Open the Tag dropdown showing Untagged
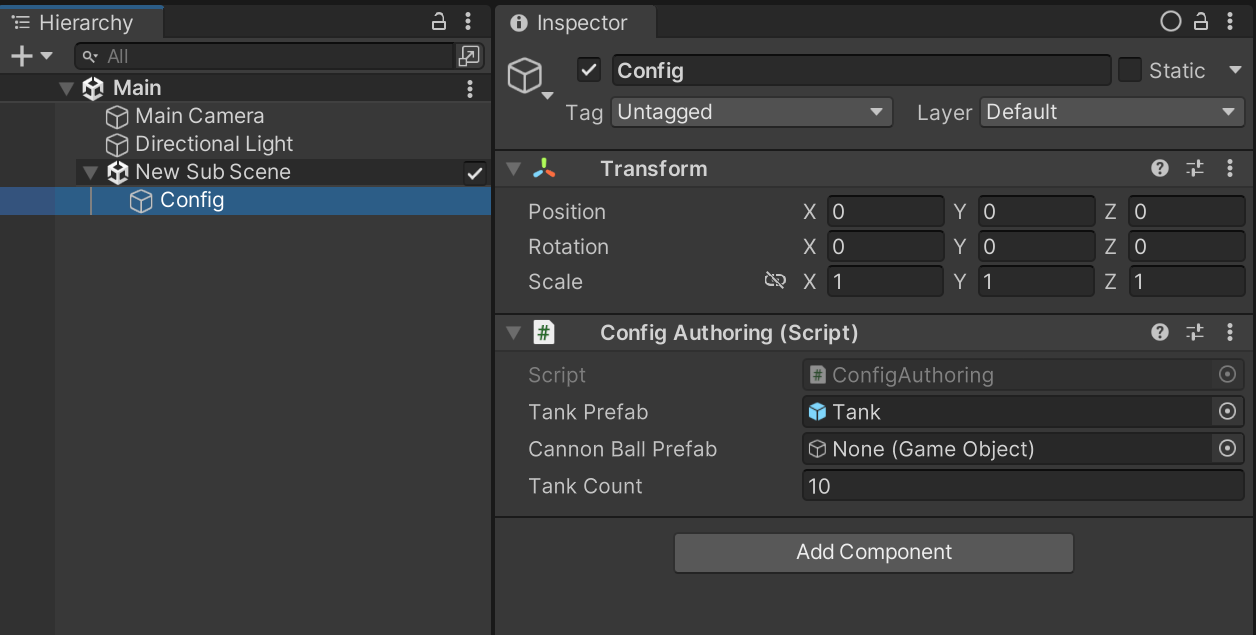Image resolution: width=1256 pixels, height=635 pixels. click(x=751, y=112)
